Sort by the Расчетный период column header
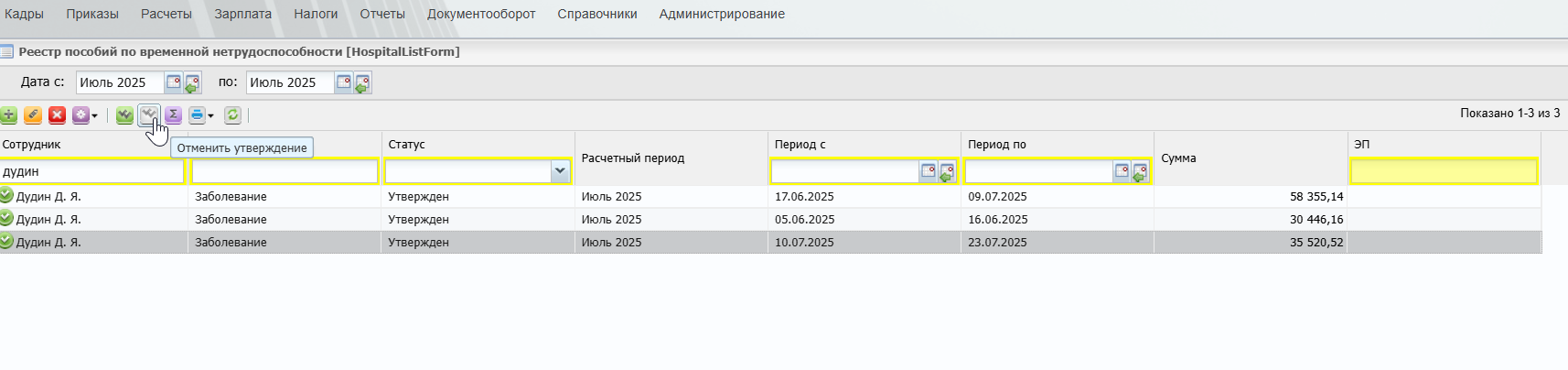This screenshot has height=370, width=1568. (x=633, y=158)
